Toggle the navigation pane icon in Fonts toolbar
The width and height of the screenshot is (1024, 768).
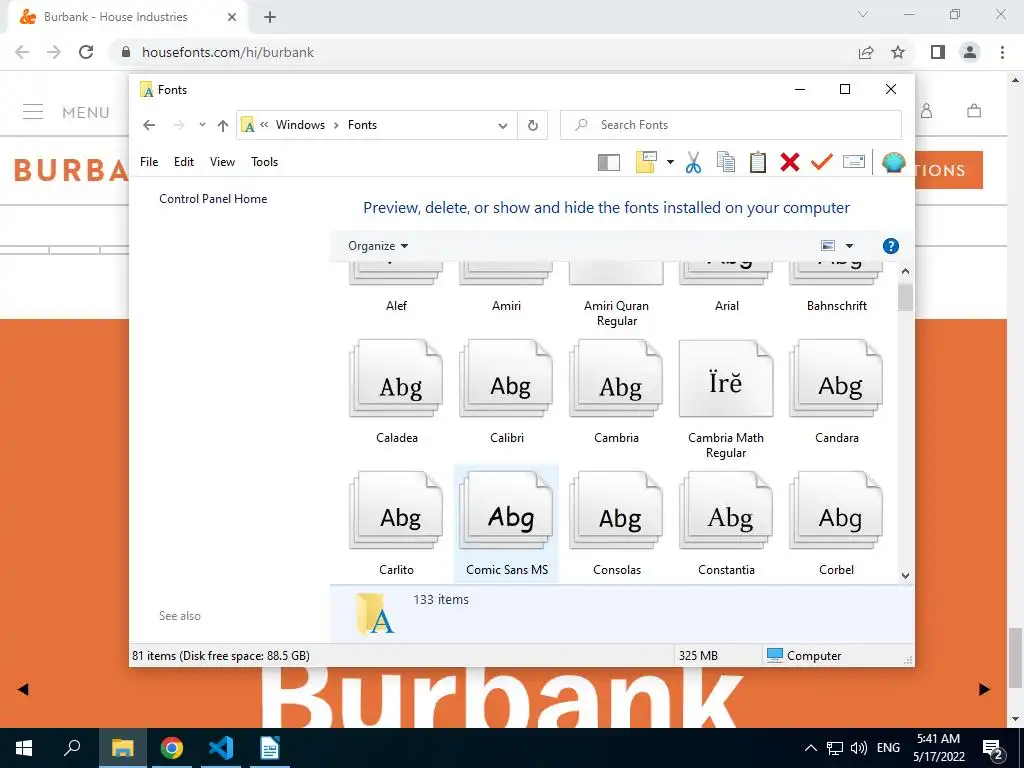click(609, 162)
